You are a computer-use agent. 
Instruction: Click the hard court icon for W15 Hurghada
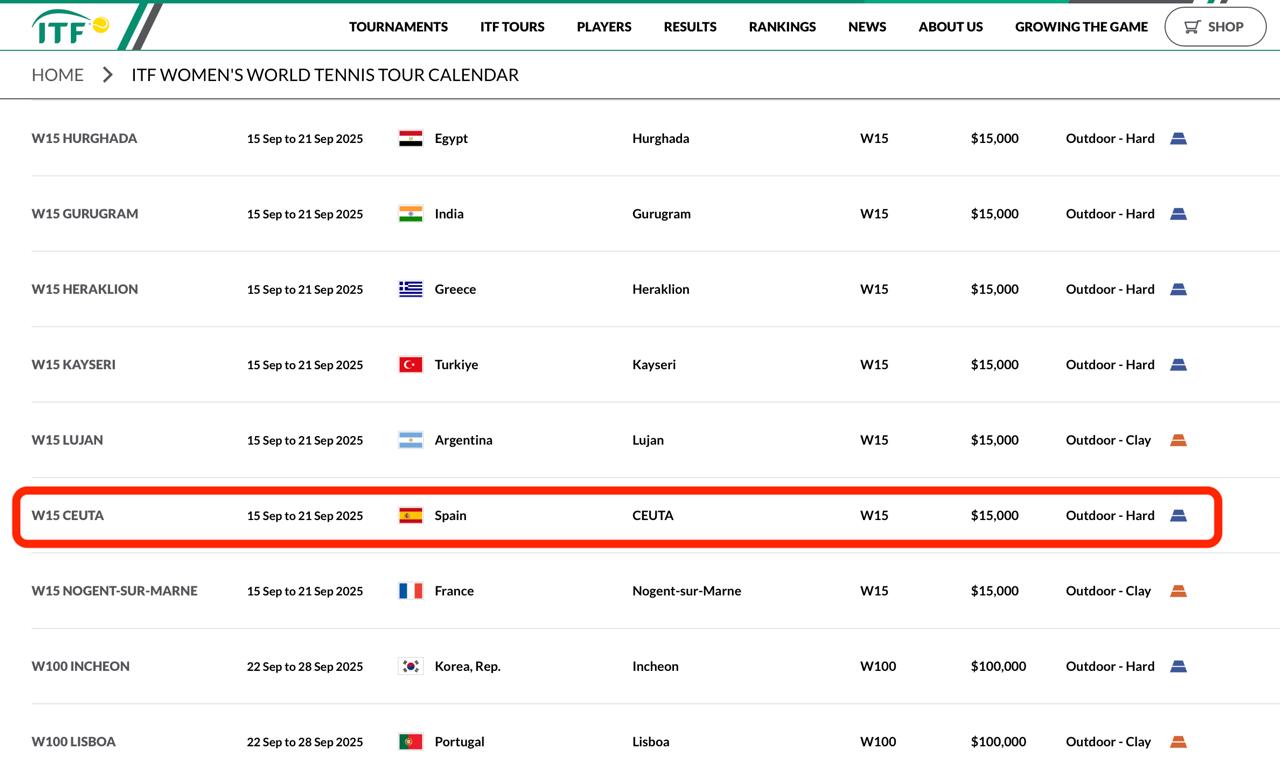1178,139
